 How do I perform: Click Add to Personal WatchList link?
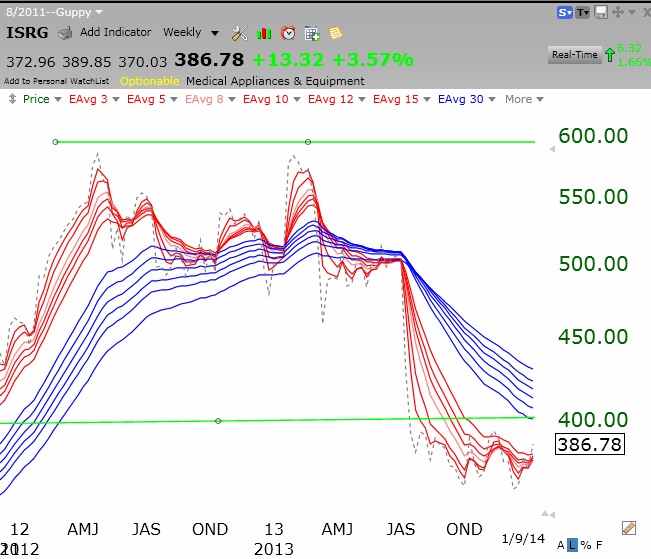coord(56,81)
